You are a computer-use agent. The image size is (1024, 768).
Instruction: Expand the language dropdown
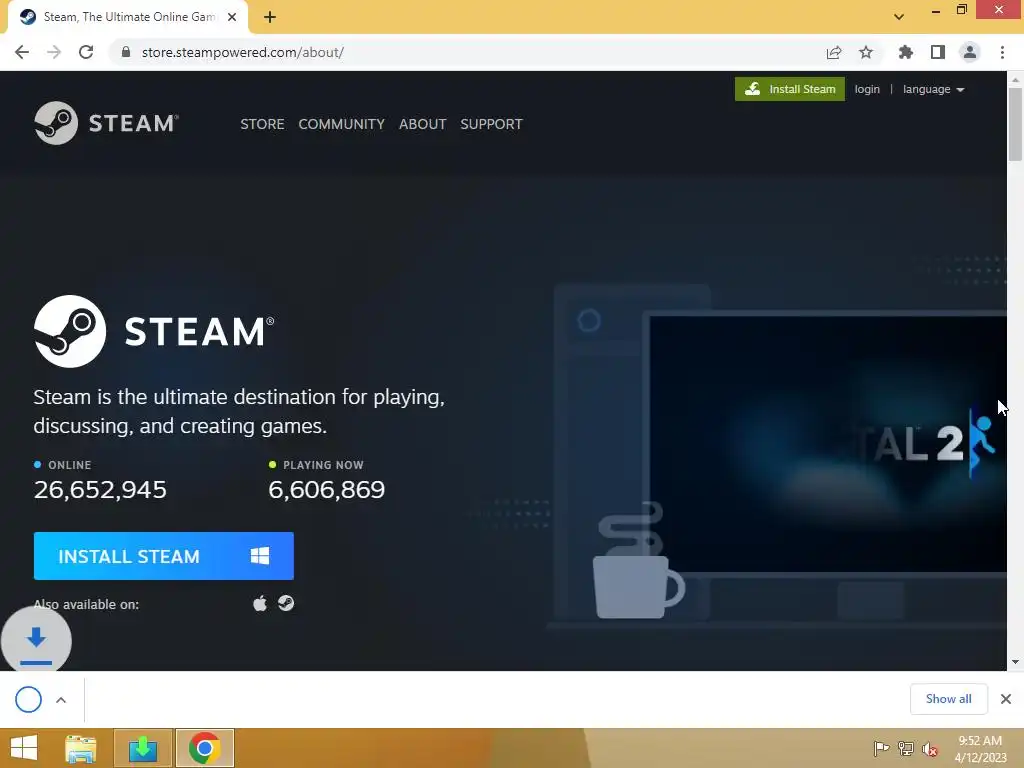pyautogui.click(x=933, y=89)
